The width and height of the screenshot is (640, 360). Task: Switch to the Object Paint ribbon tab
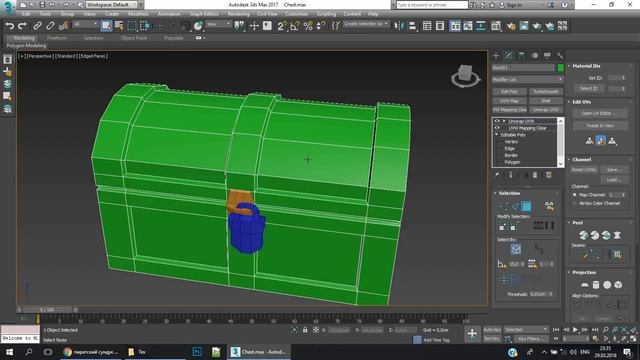tap(133, 38)
